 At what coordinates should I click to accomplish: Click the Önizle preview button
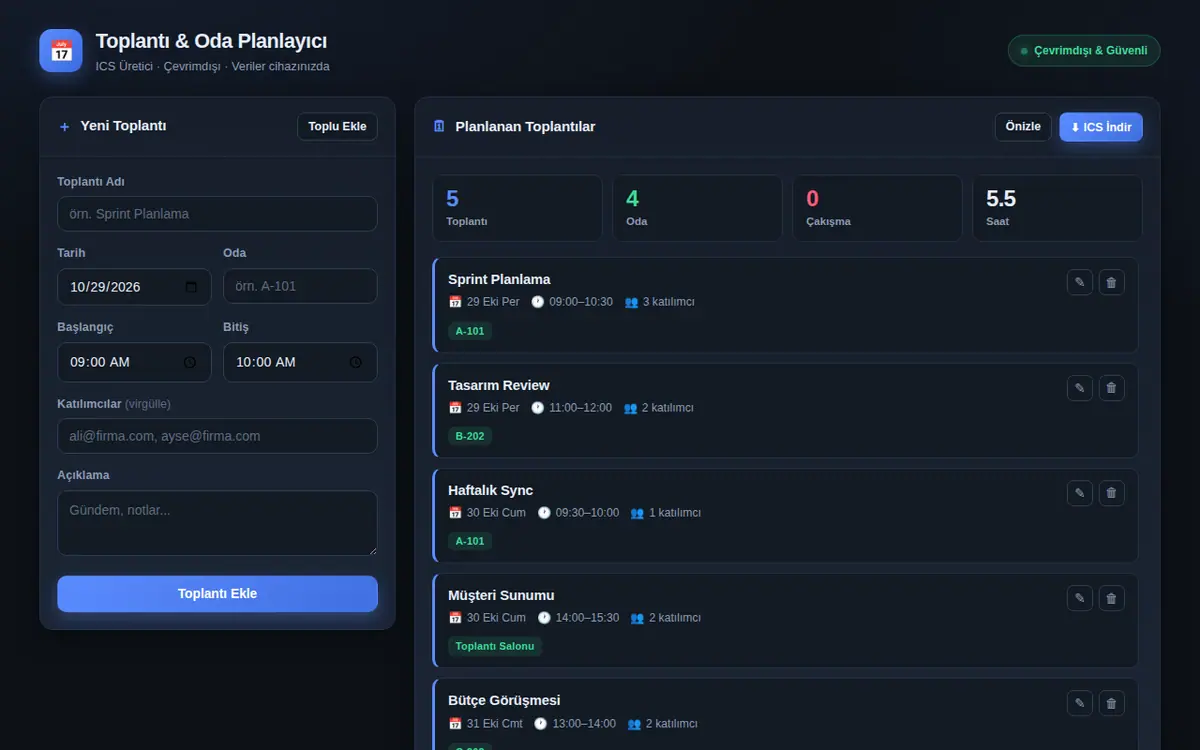coord(1023,126)
